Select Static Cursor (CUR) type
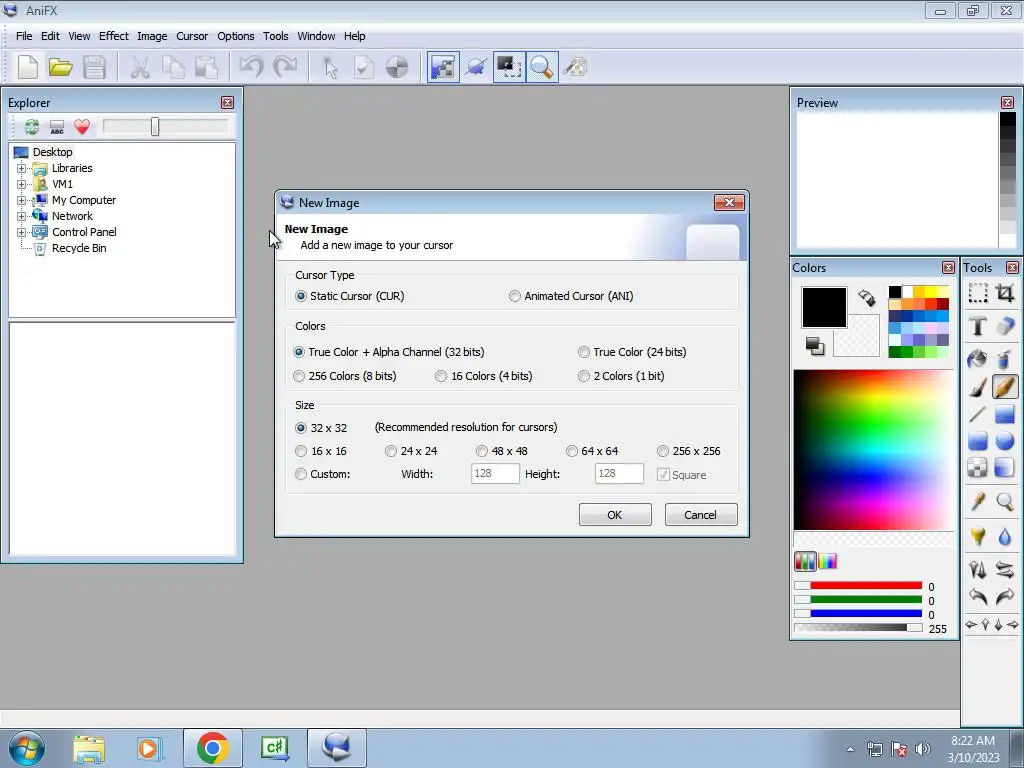The image size is (1024, 768). pos(349,296)
